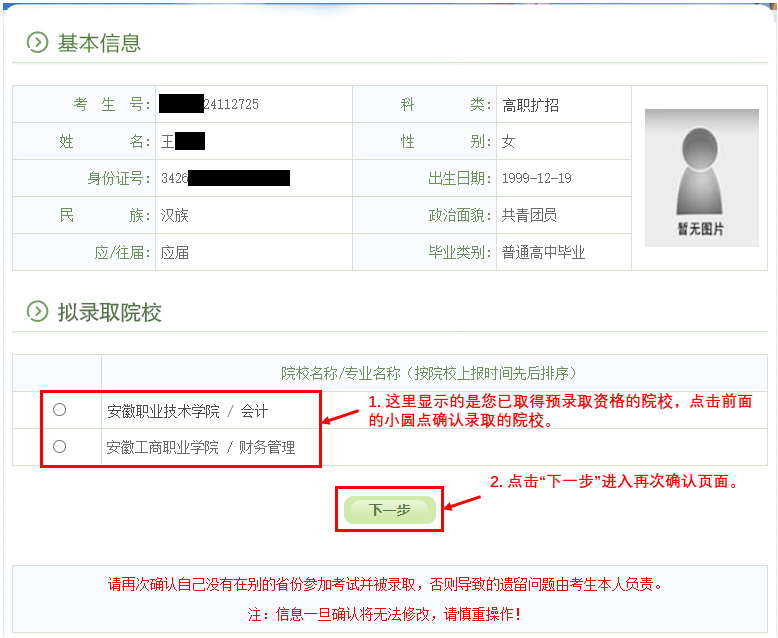The image size is (778, 638).
Task: Click the circle arrow icon beside 基本信息
Action: coord(37,42)
